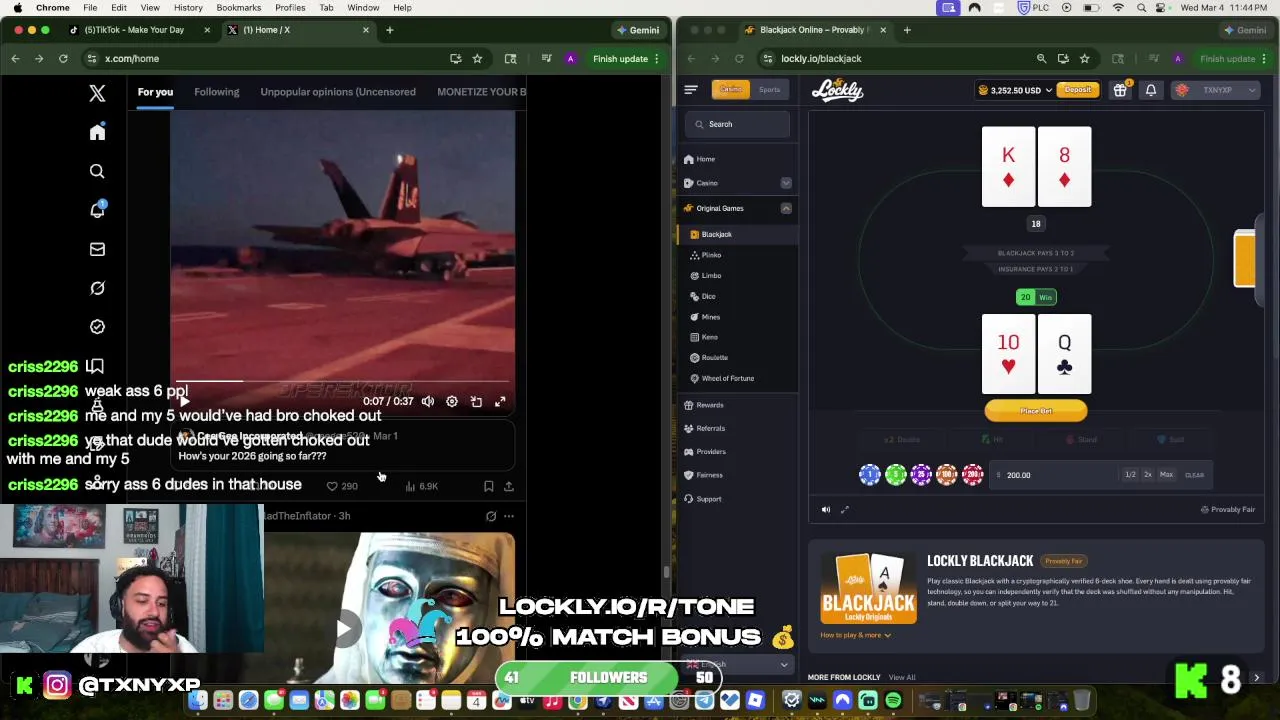
Task: Select the orange 100 chip
Action: click(x=947, y=475)
